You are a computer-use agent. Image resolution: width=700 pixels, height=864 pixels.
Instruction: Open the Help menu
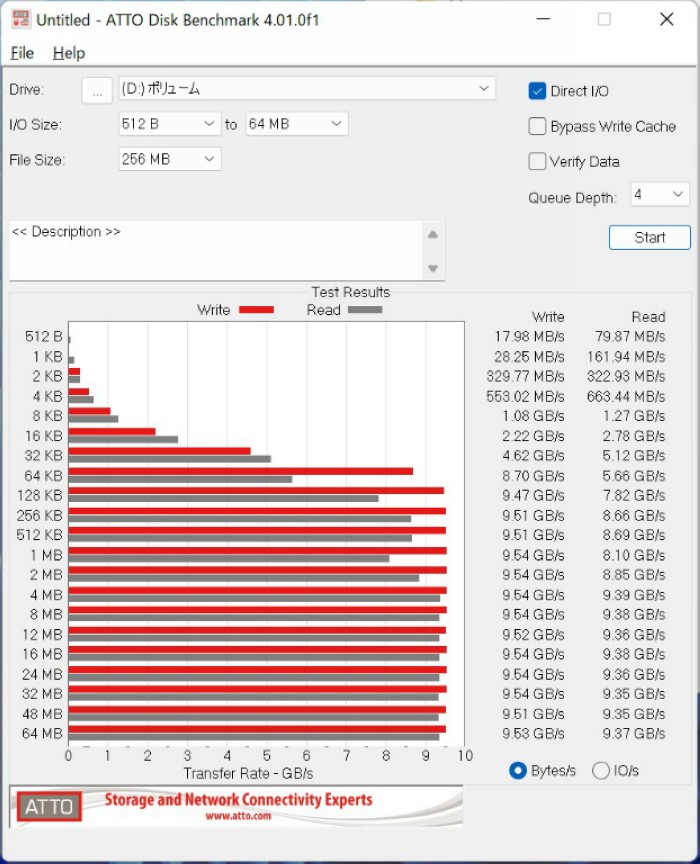pos(69,53)
